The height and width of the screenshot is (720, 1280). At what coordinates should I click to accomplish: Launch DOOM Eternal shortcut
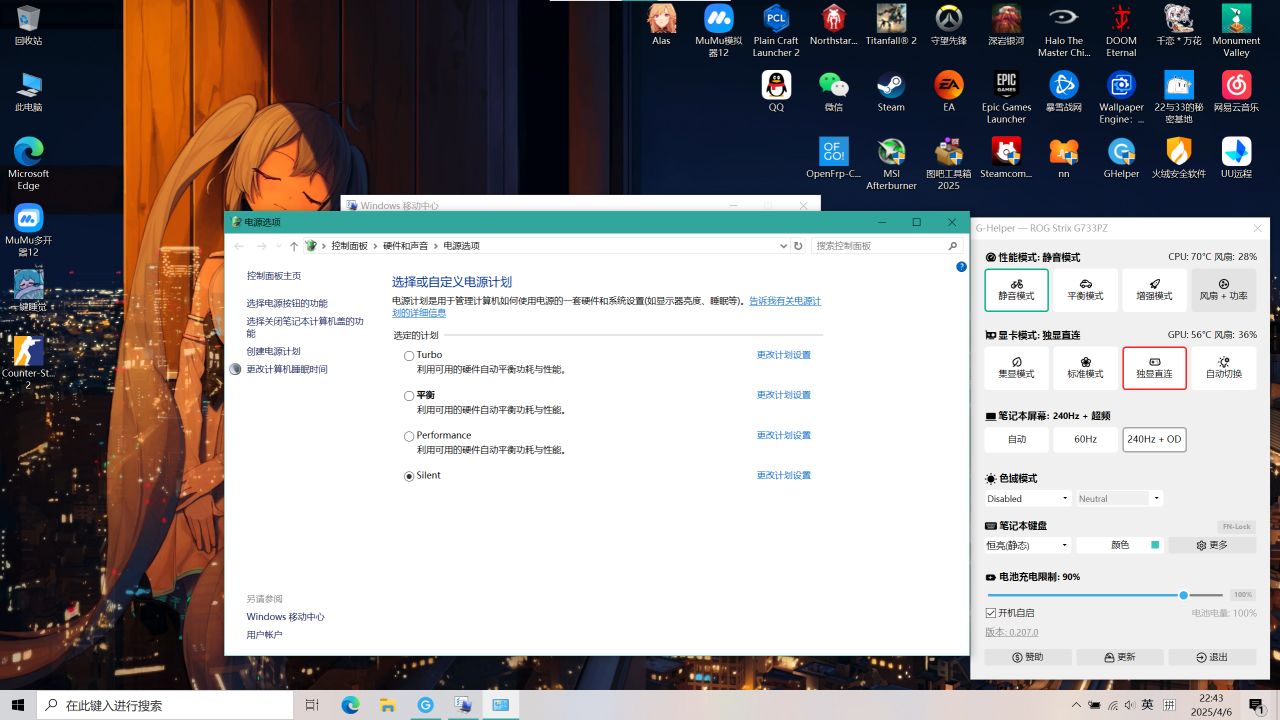[x=1121, y=31]
